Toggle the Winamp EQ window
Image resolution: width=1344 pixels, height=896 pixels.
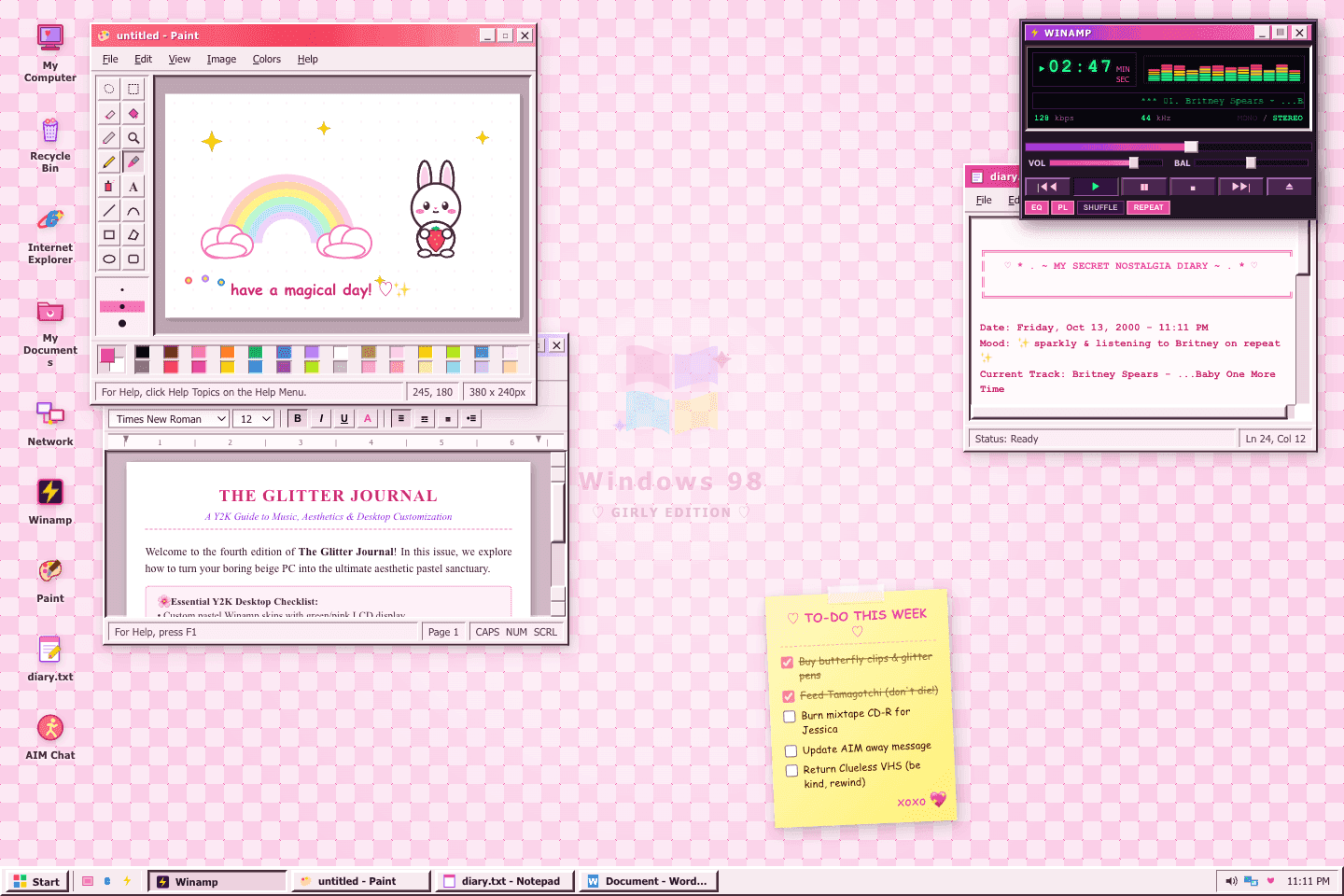(1037, 207)
